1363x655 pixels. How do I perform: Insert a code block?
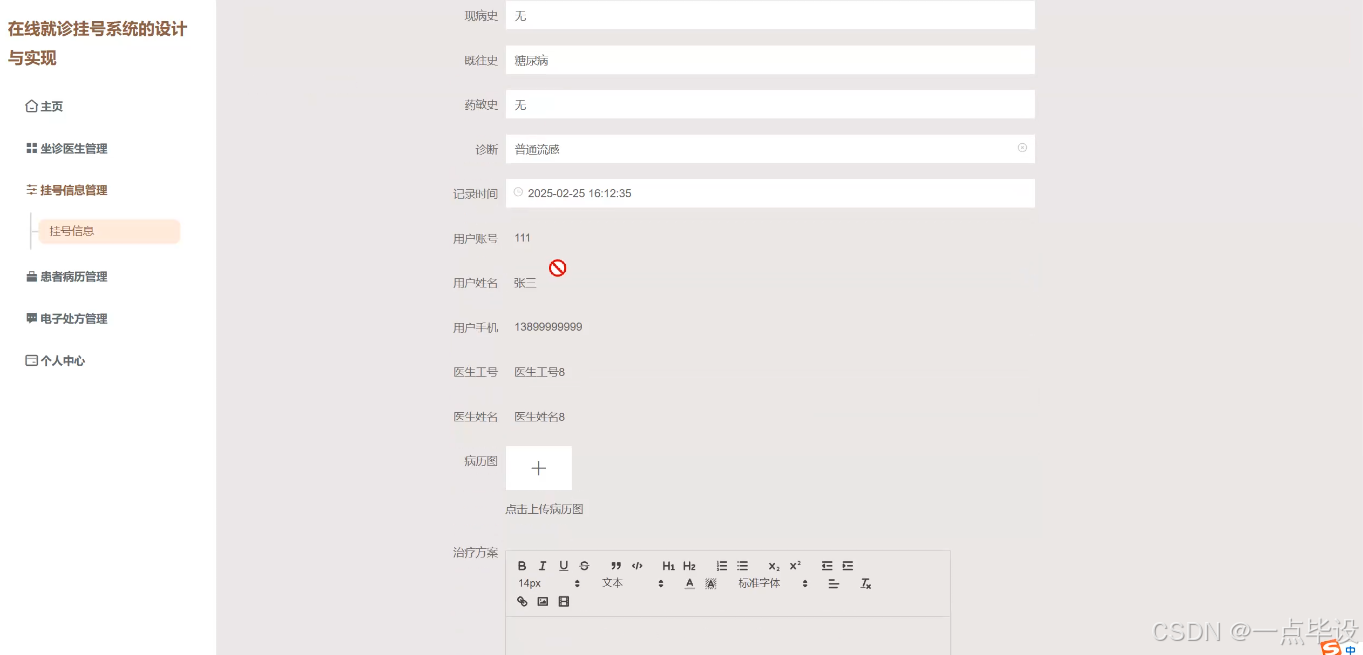click(637, 566)
